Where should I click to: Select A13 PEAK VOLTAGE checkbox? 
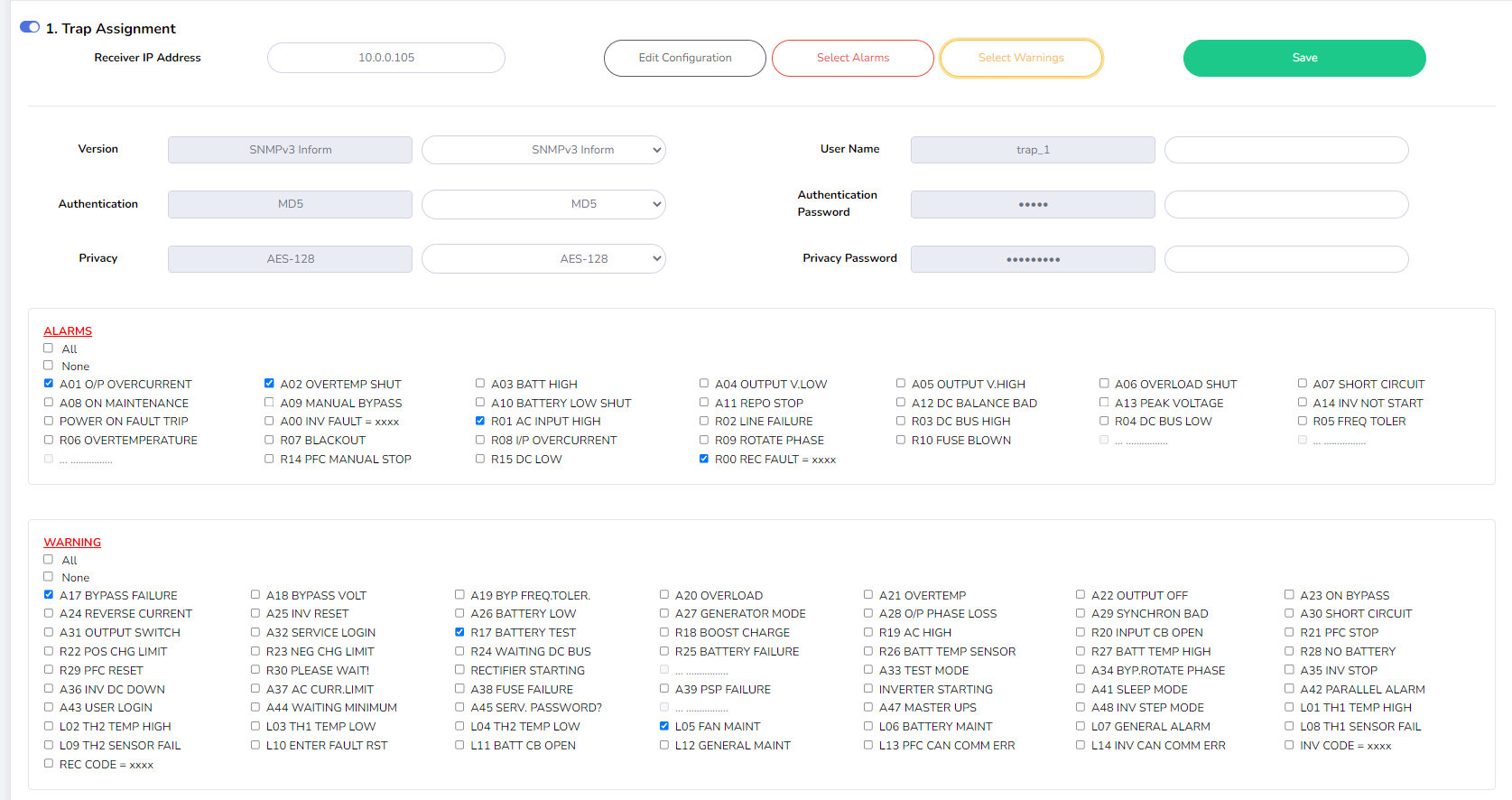point(1104,402)
